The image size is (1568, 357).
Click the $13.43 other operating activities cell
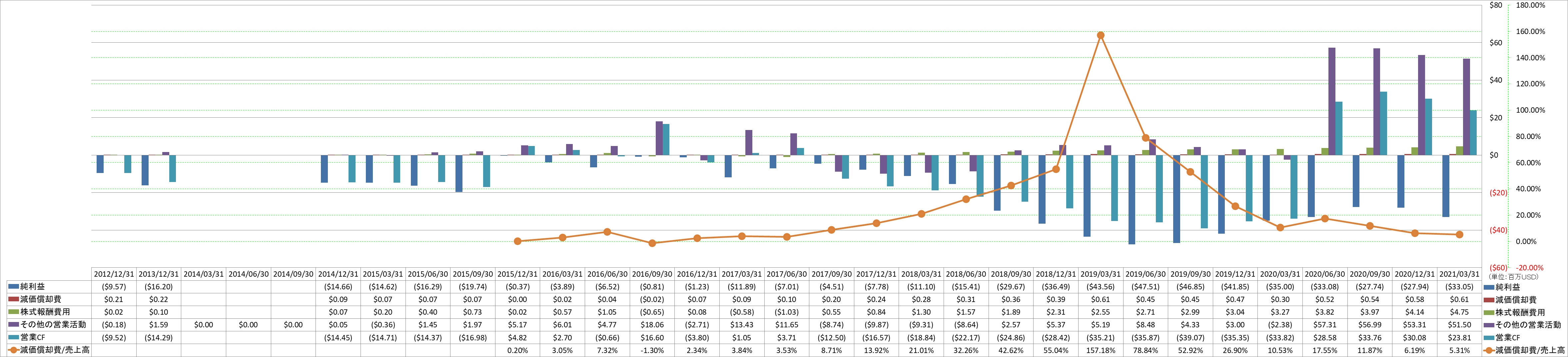[x=742, y=325]
